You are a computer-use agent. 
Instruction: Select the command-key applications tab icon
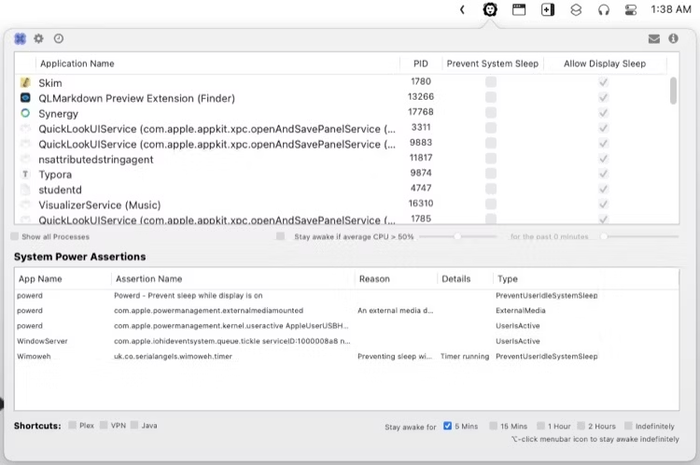tap(20, 39)
